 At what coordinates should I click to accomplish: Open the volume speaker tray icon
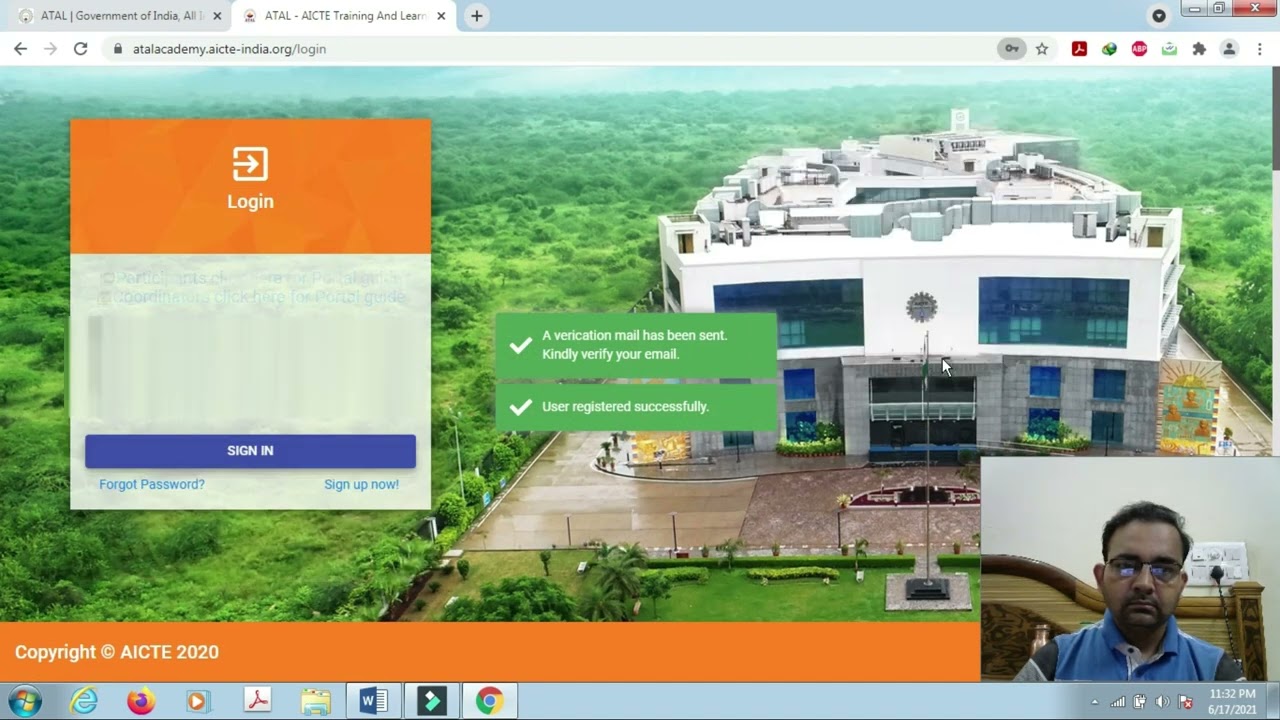1162,702
